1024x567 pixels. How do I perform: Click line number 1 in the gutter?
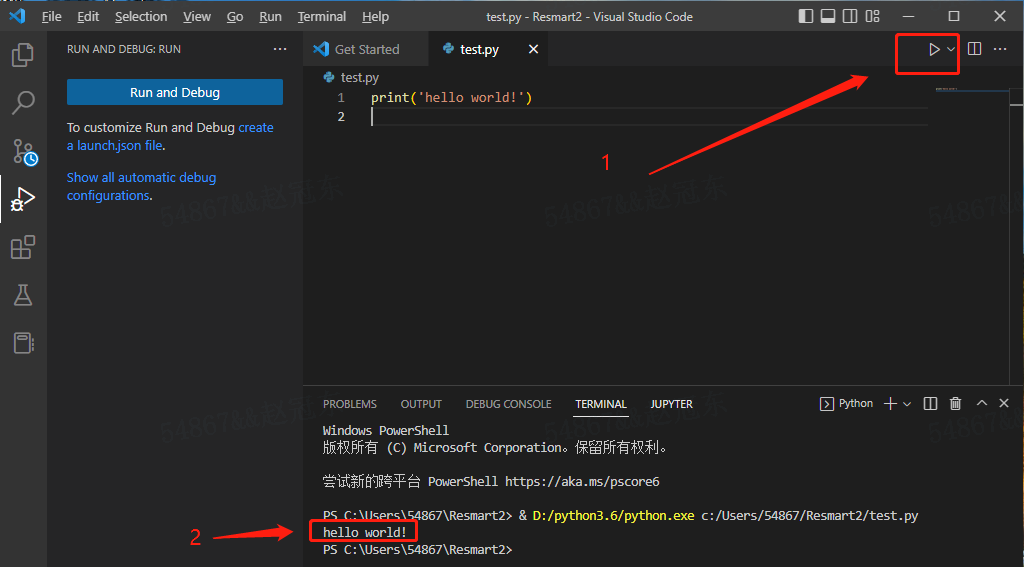coord(341,98)
